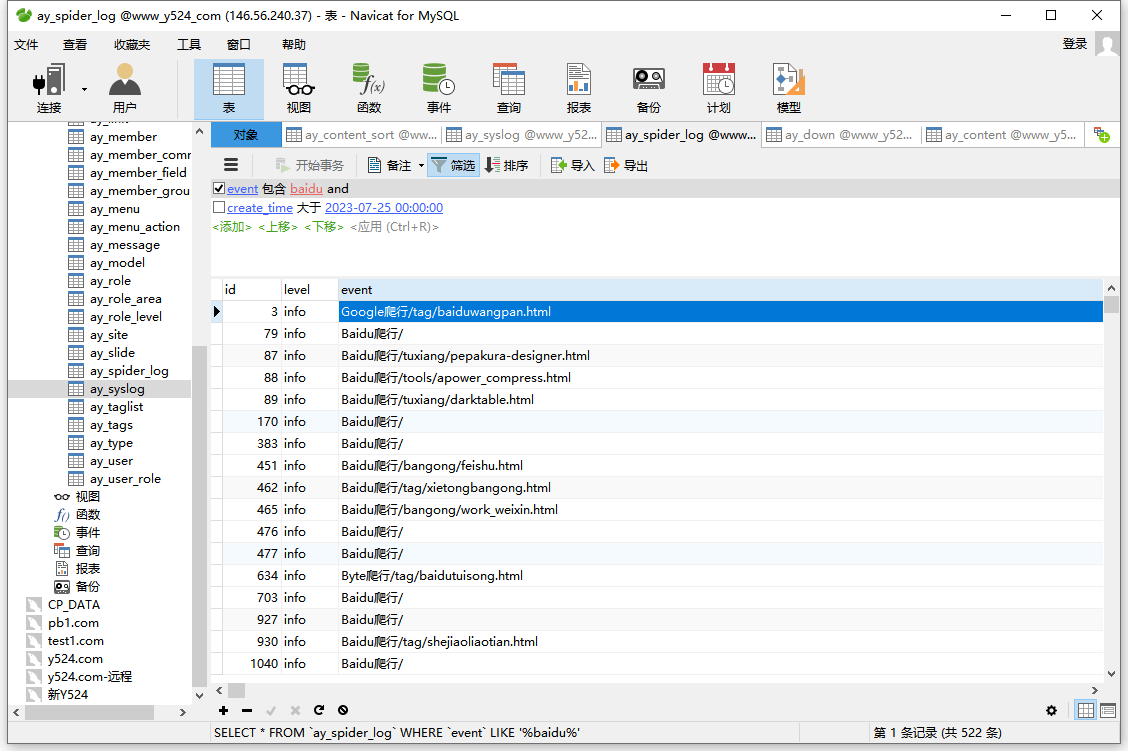Image resolution: width=1128 pixels, height=751 pixels.
Task: Open the 计划 (Schedule) toolbar icon
Action: (x=718, y=88)
